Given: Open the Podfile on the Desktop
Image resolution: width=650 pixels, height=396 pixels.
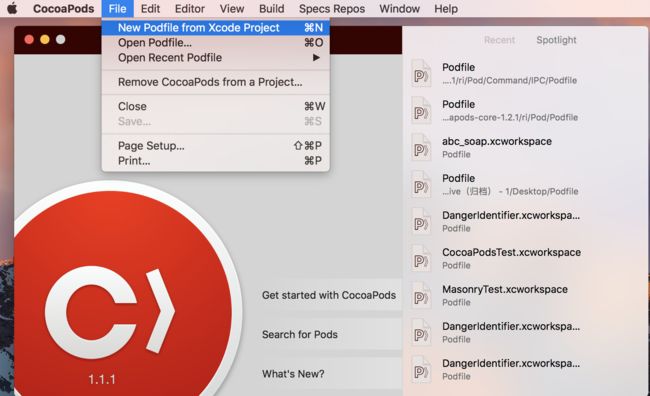Looking at the screenshot, I should click(526, 184).
